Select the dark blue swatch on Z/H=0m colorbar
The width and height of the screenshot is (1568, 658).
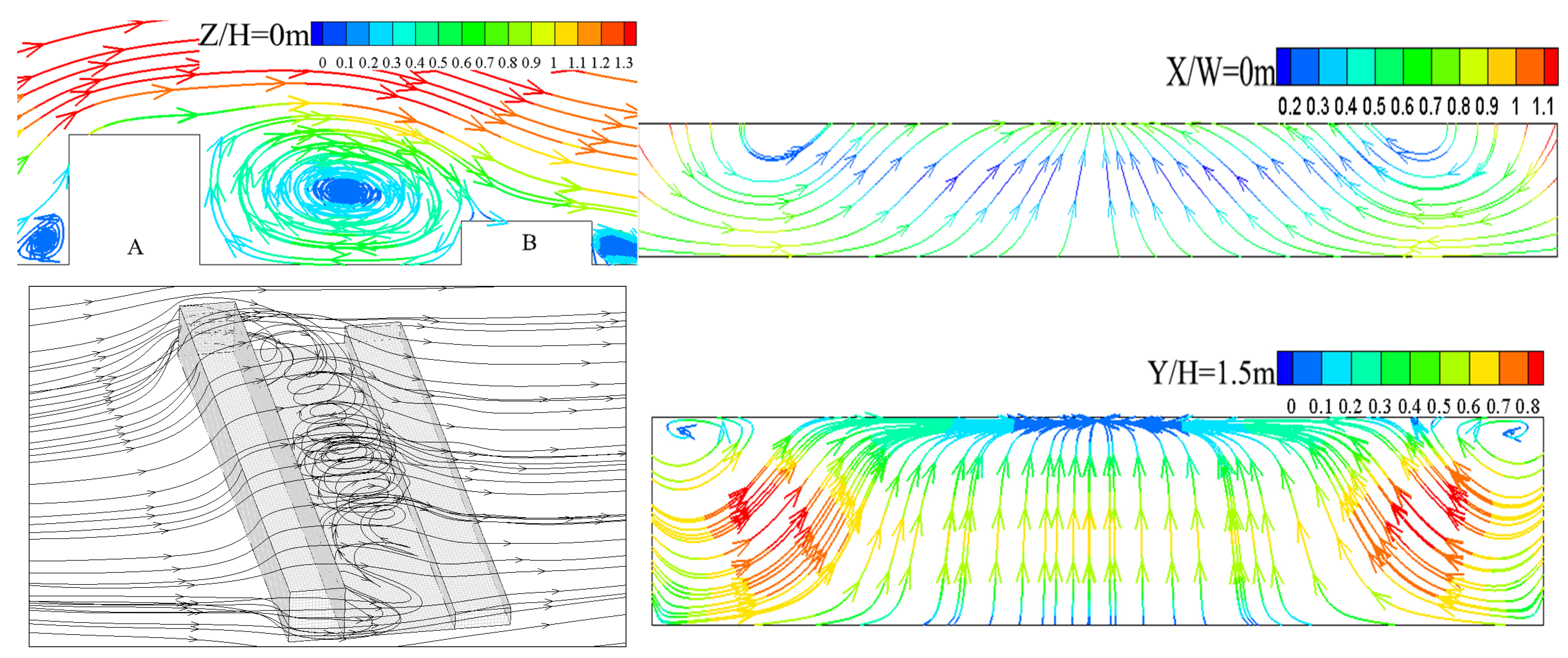tap(317, 34)
